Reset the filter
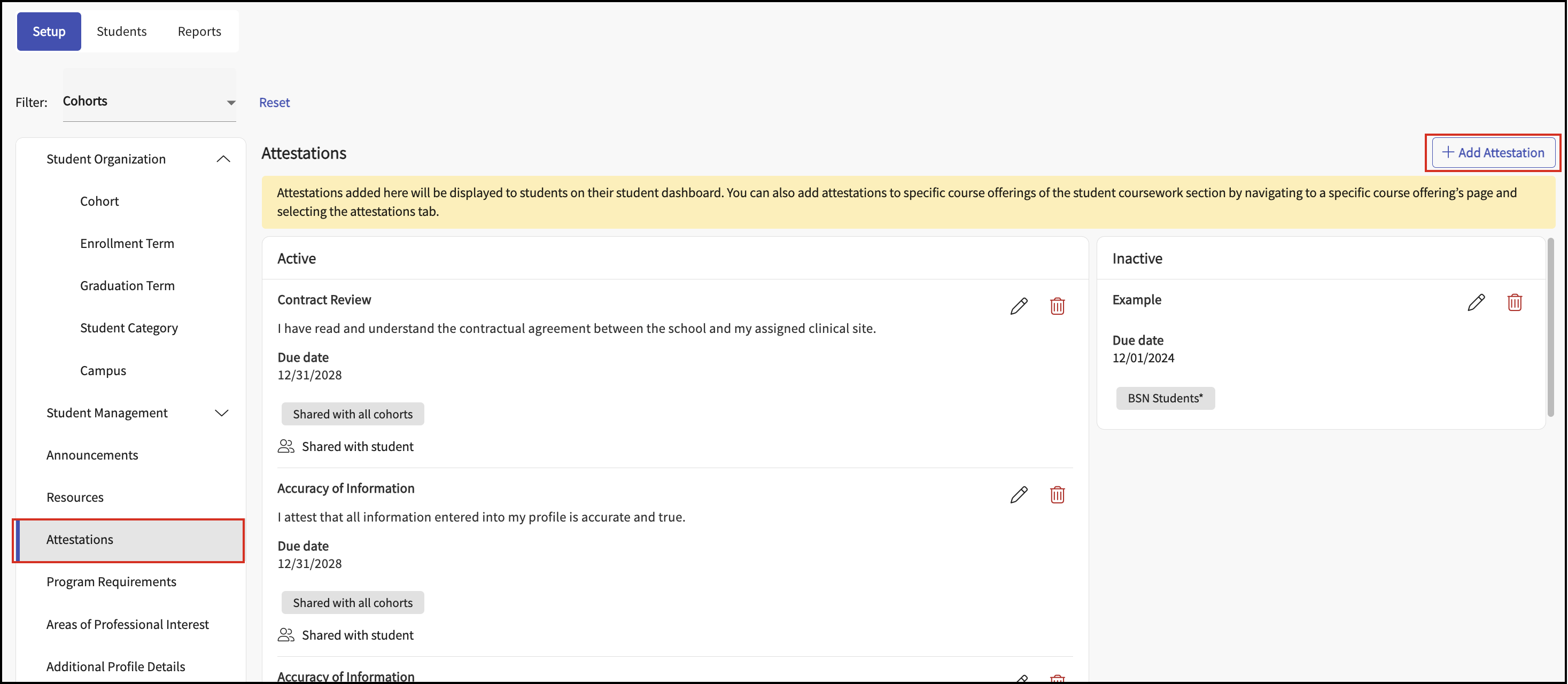Image resolution: width=1568 pixels, height=684 pixels. click(274, 102)
